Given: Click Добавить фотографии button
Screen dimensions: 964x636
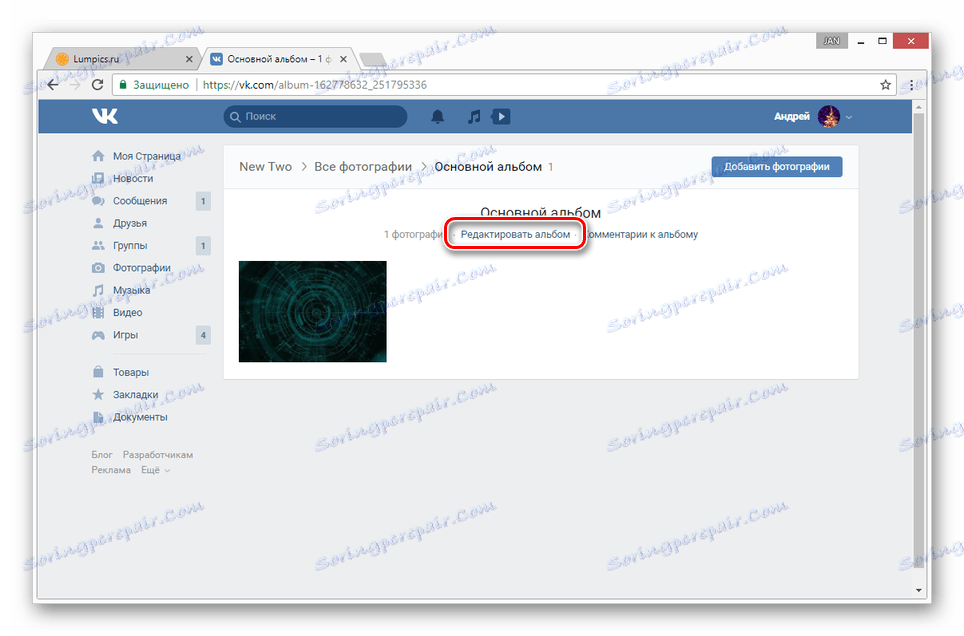Looking at the screenshot, I should [776, 167].
